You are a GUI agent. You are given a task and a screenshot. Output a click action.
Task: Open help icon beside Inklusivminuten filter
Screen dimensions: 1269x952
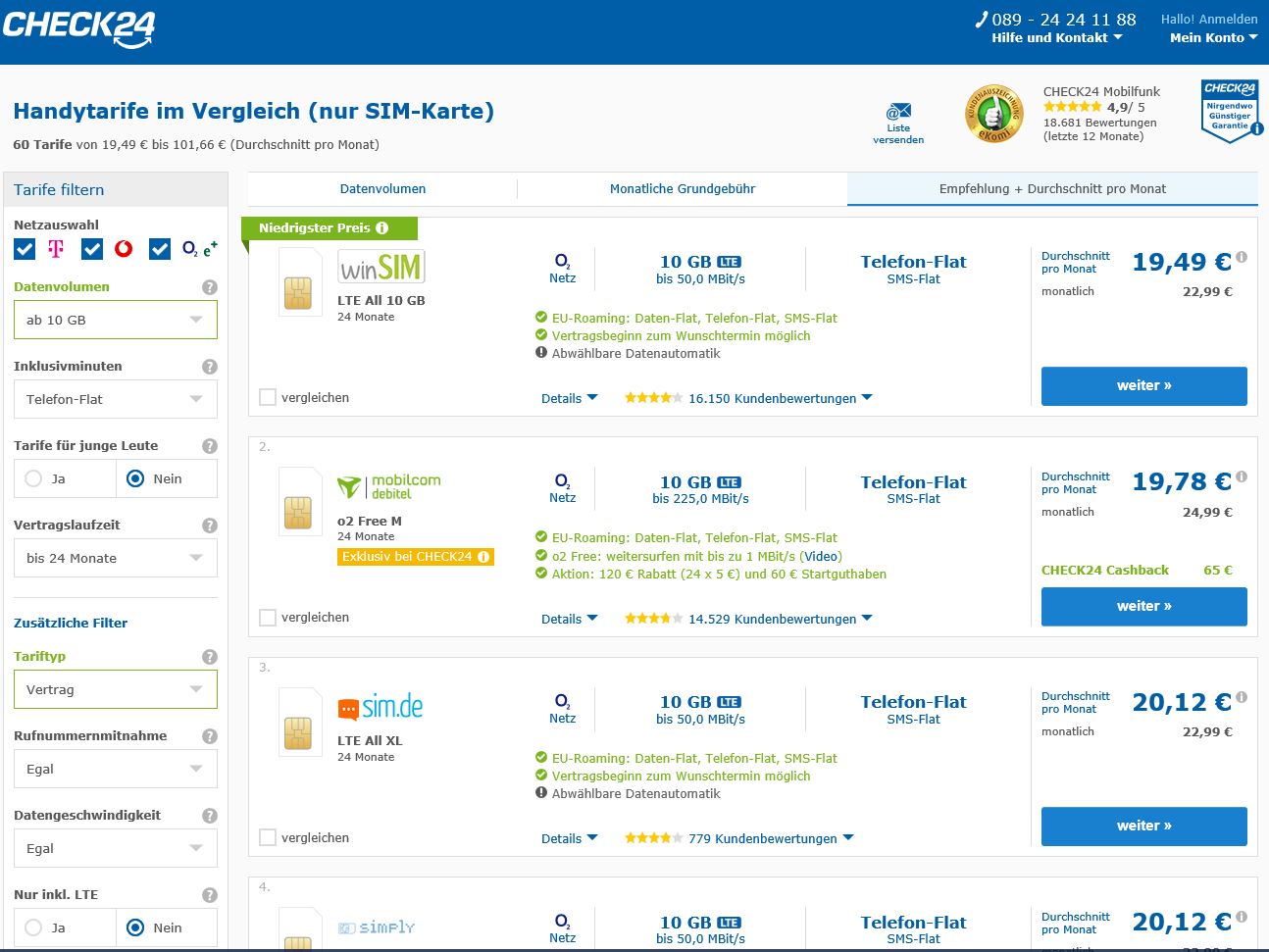tap(209, 367)
